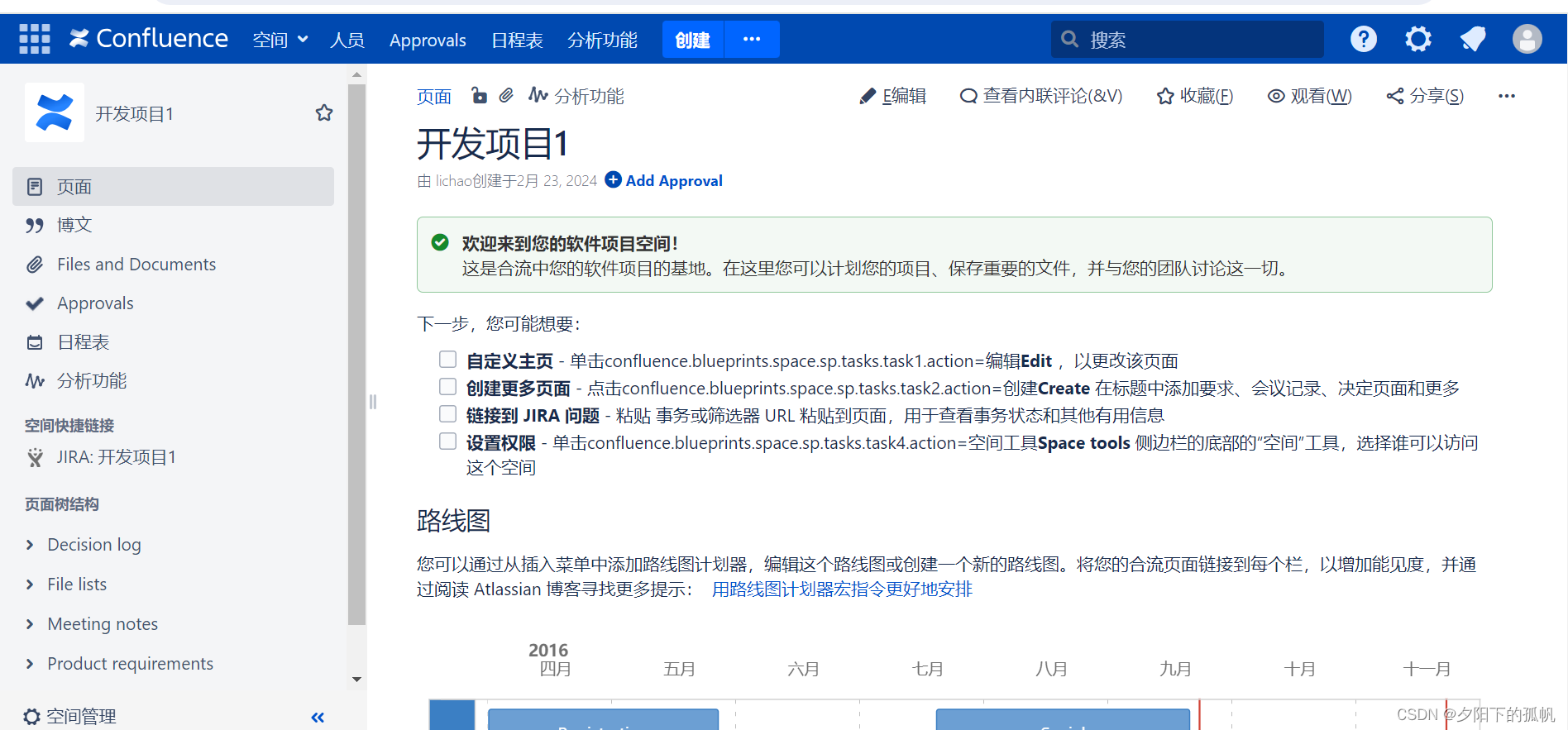The width and height of the screenshot is (1568, 730).
Task: Click the Add Approval plus icon
Action: [x=613, y=179]
